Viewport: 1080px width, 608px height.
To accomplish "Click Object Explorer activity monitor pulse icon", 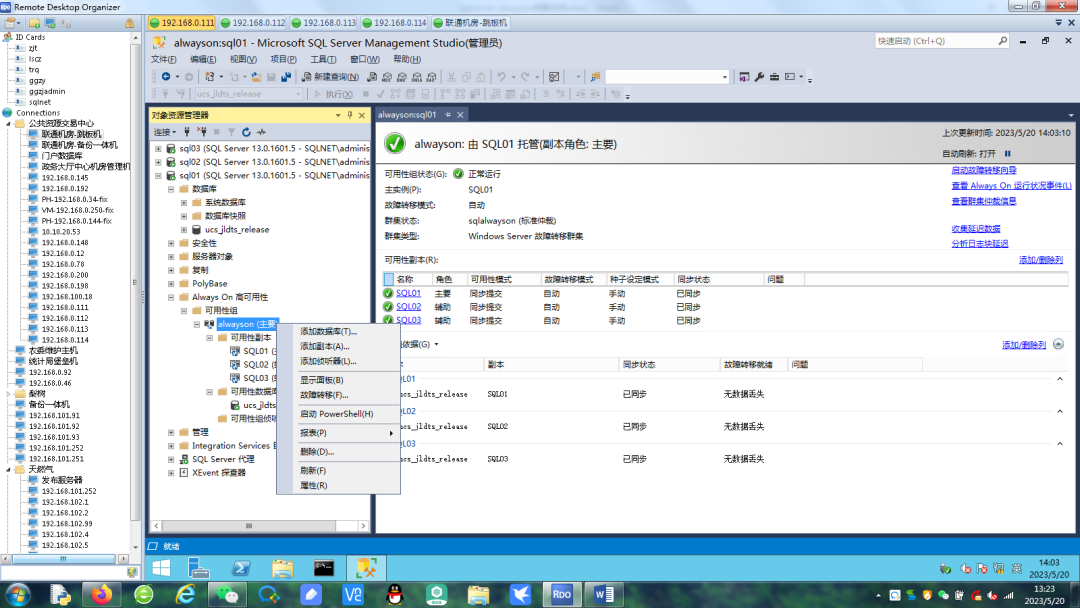I will tap(261, 132).
